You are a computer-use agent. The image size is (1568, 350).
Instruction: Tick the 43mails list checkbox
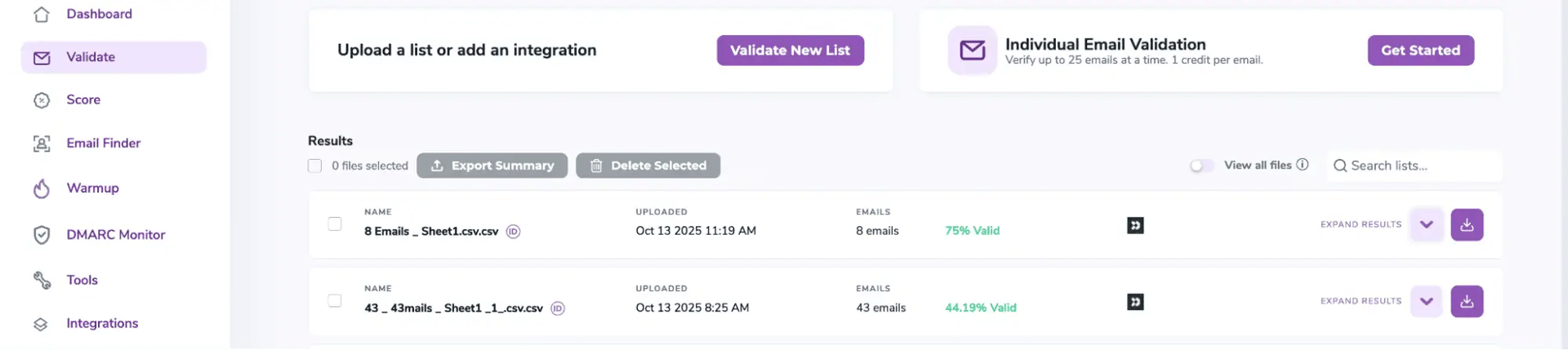335,301
